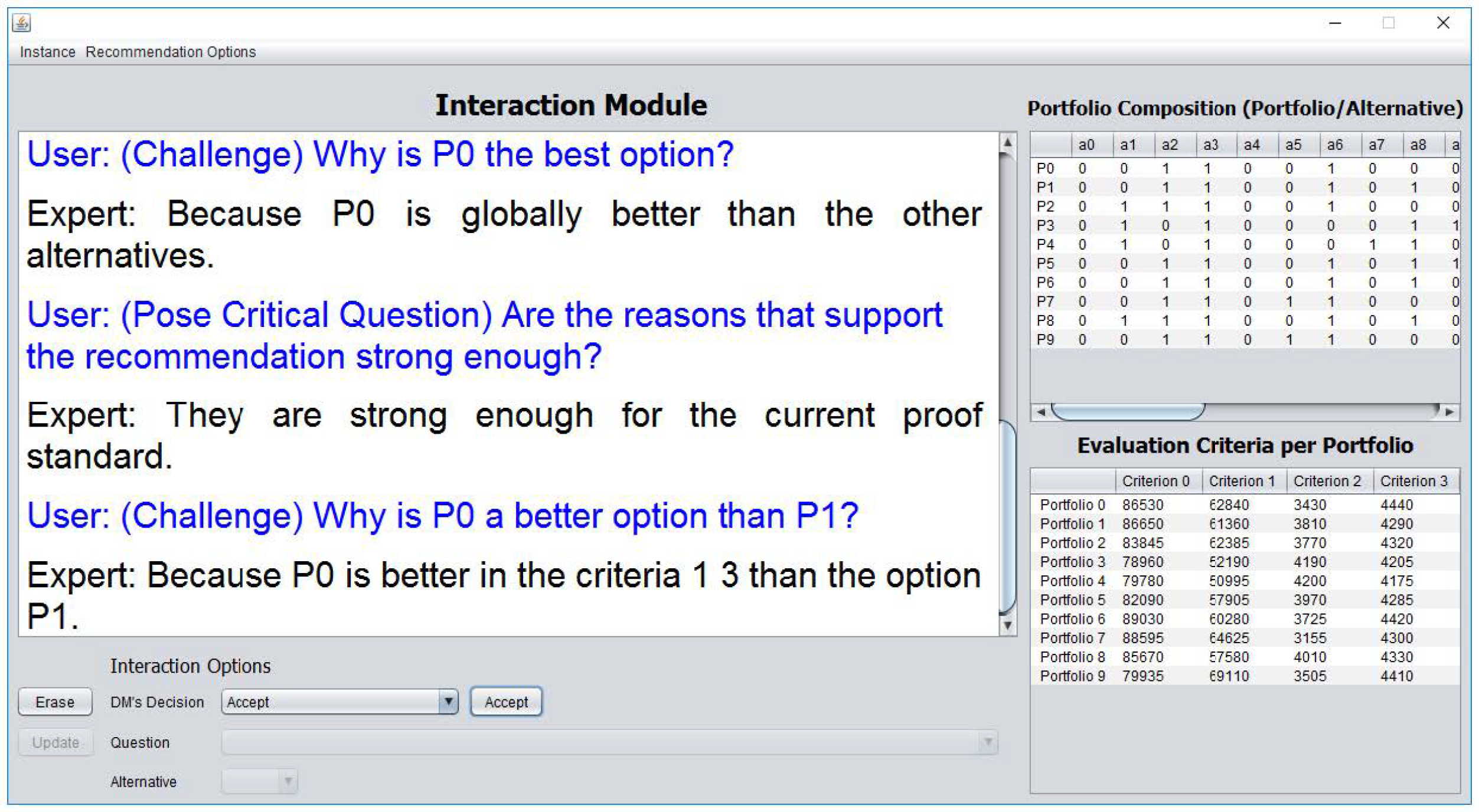Click the Java application icon in title bar
Image resolution: width=1479 pixels, height=812 pixels.
[22, 23]
